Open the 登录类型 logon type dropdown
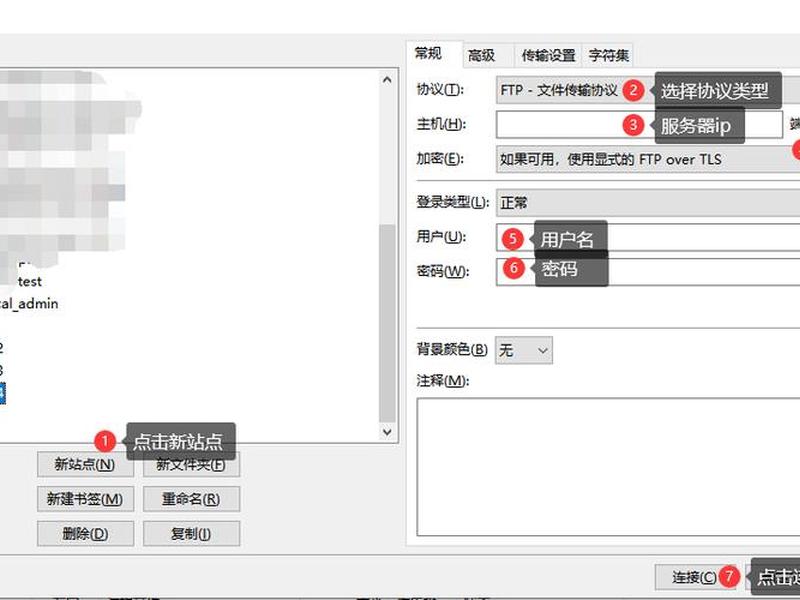800x600 pixels. pos(647,203)
